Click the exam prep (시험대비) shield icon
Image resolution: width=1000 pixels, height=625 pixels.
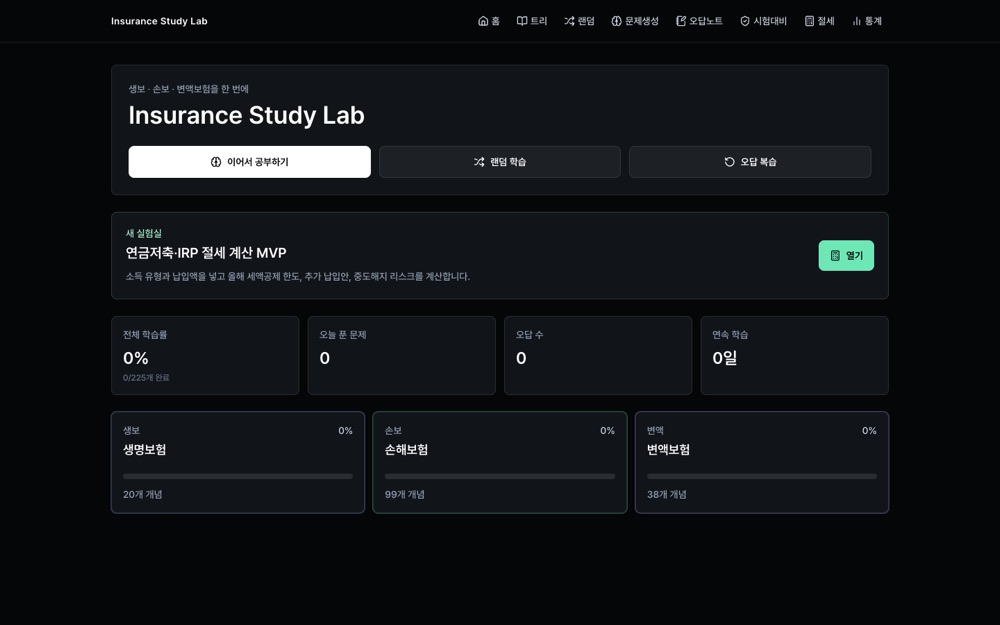(x=744, y=21)
